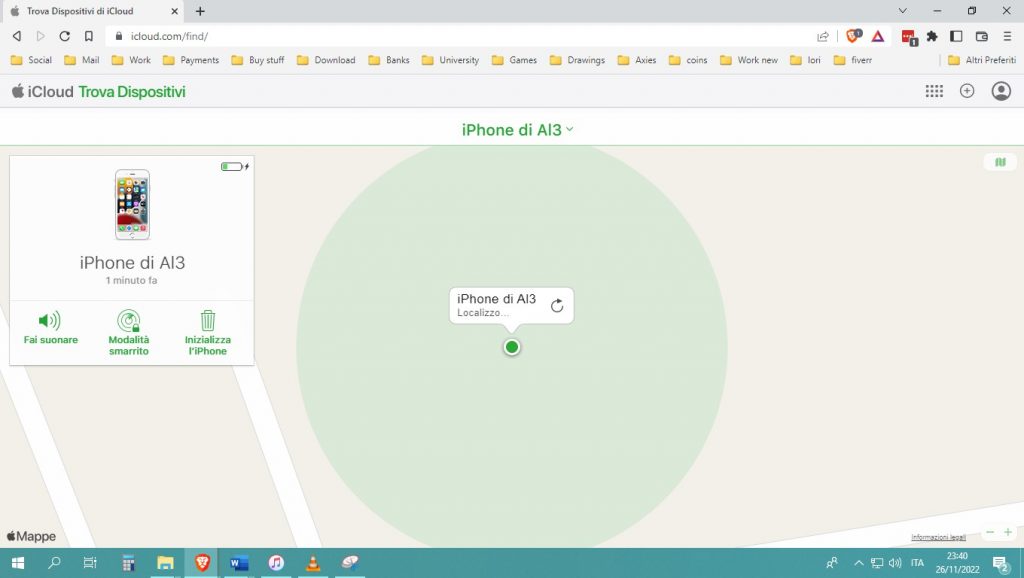Launch Word from the Windows taskbar

pos(239,563)
